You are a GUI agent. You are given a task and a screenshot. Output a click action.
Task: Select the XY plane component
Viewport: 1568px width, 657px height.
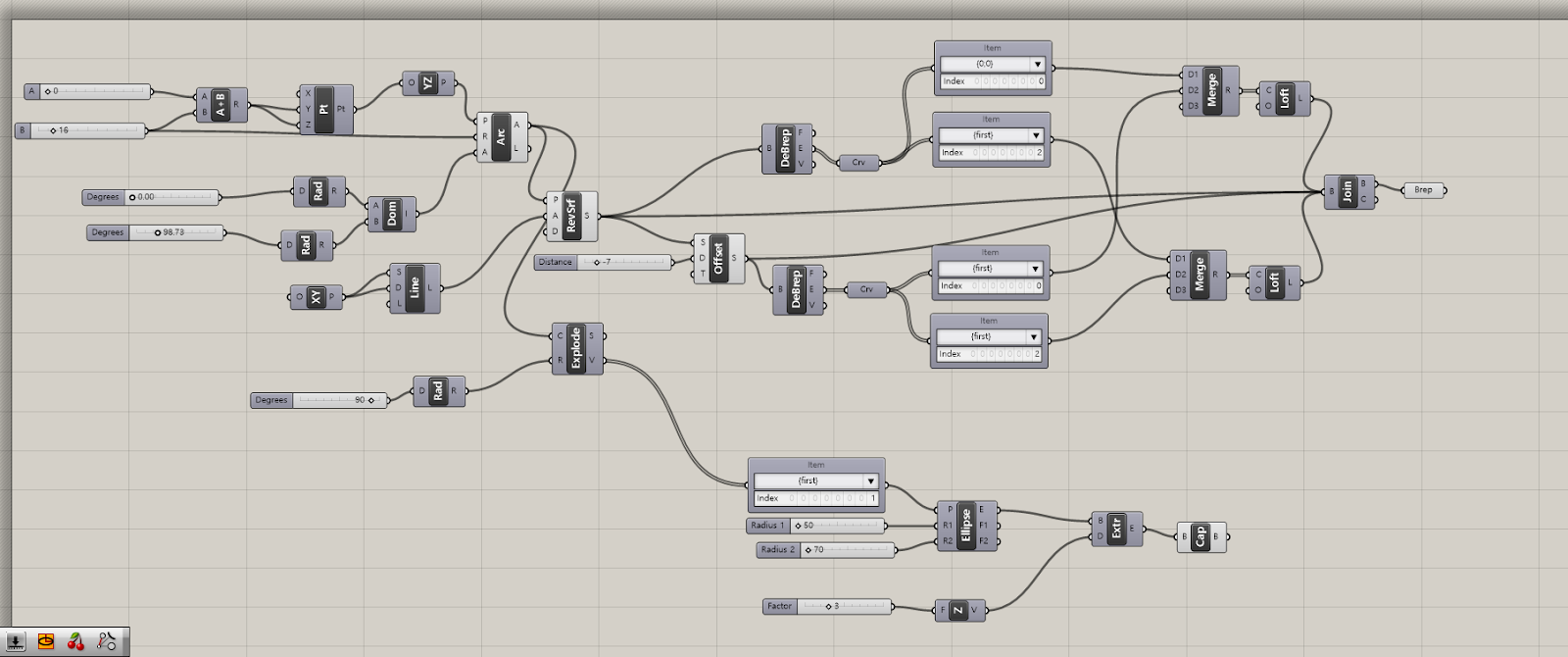317,297
